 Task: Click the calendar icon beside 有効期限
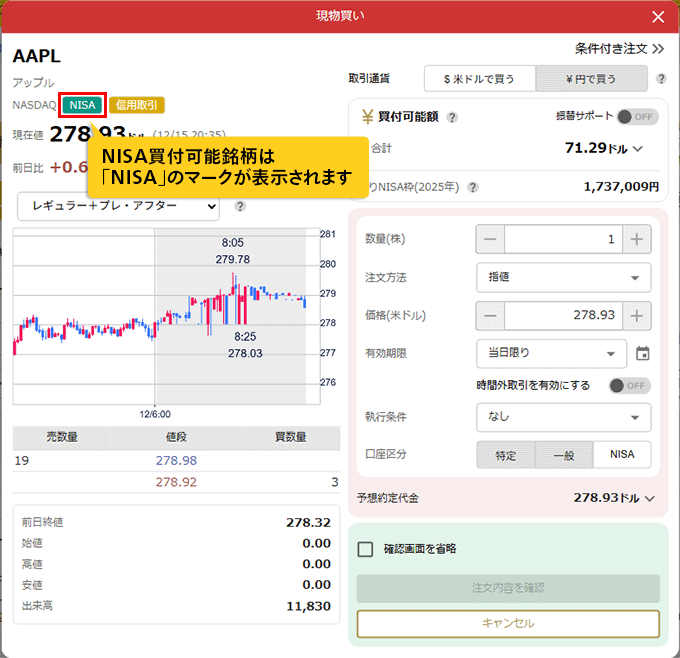coord(643,353)
